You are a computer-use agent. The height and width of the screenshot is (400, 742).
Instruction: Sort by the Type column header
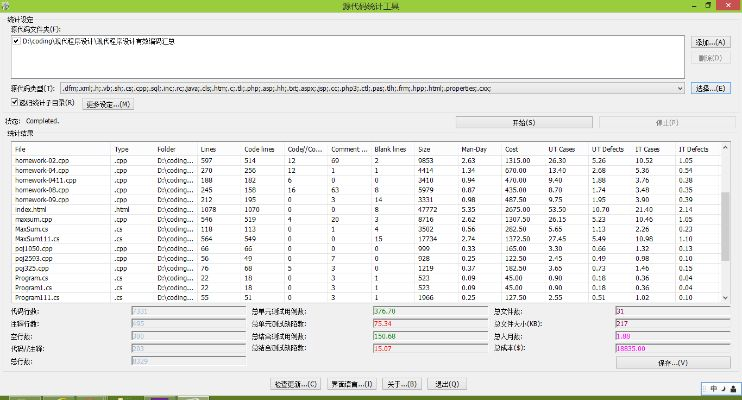[132, 149]
